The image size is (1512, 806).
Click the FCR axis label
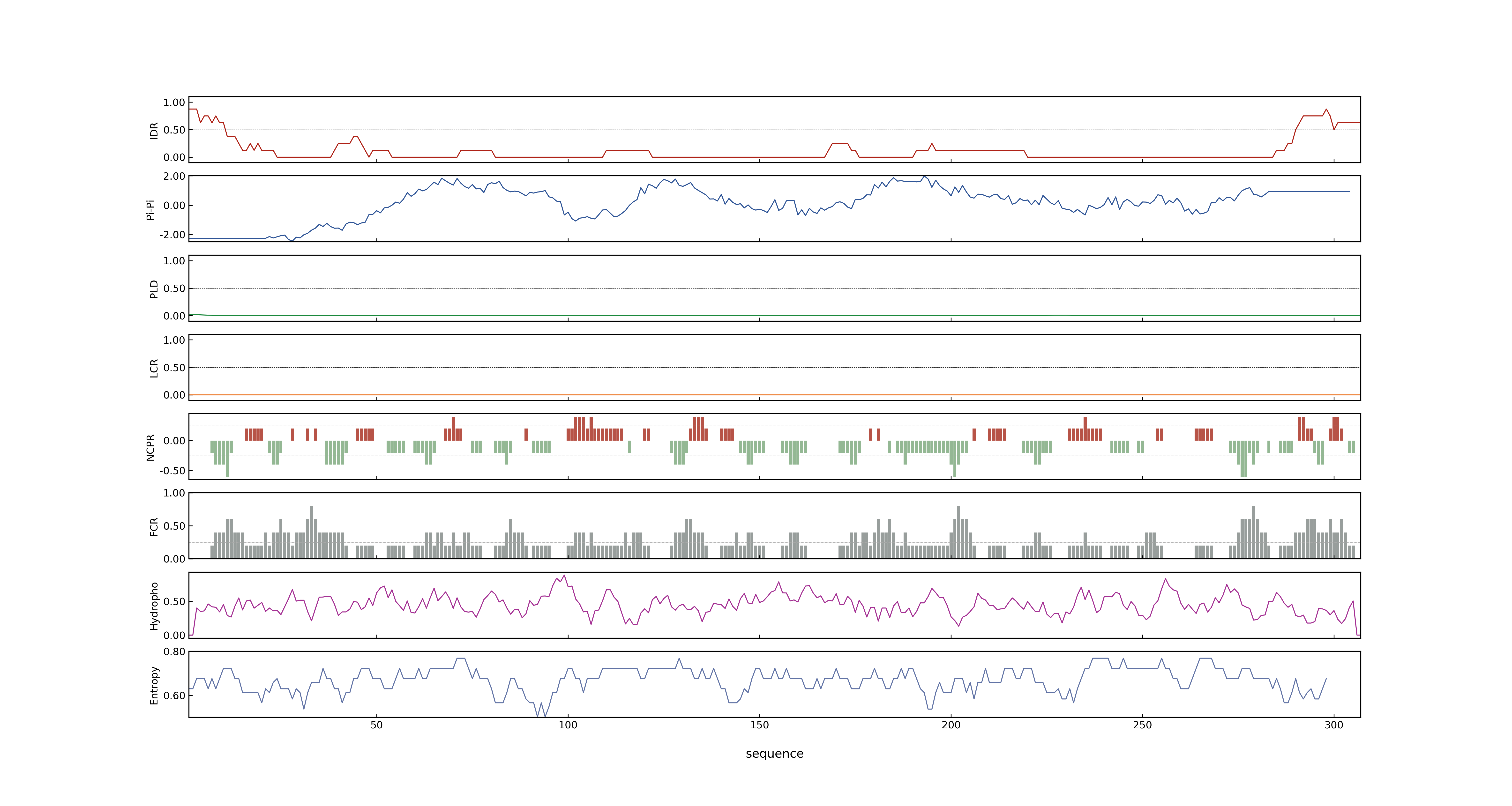click(154, 526)
